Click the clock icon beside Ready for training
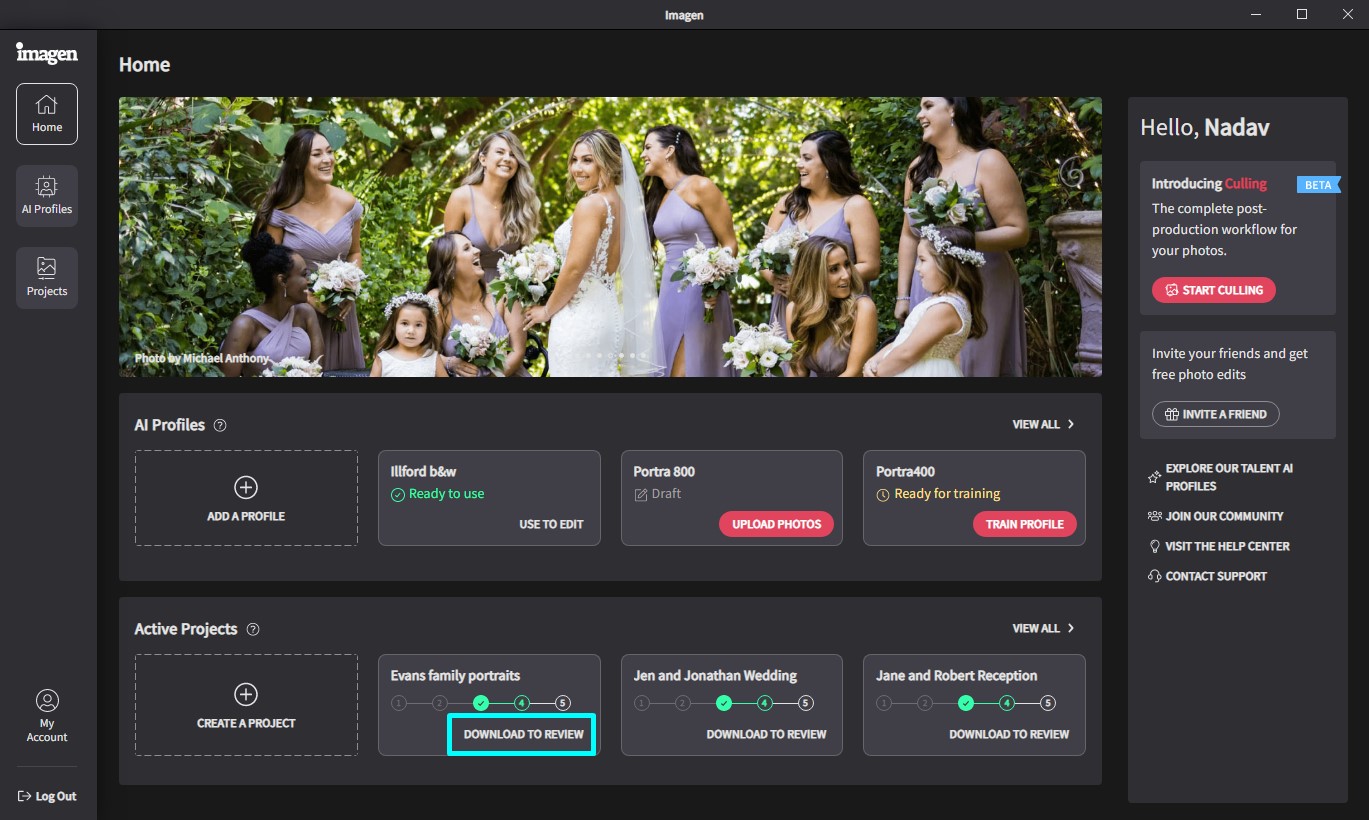Viewport: 1369px width, 820px height. coord(883,494)
